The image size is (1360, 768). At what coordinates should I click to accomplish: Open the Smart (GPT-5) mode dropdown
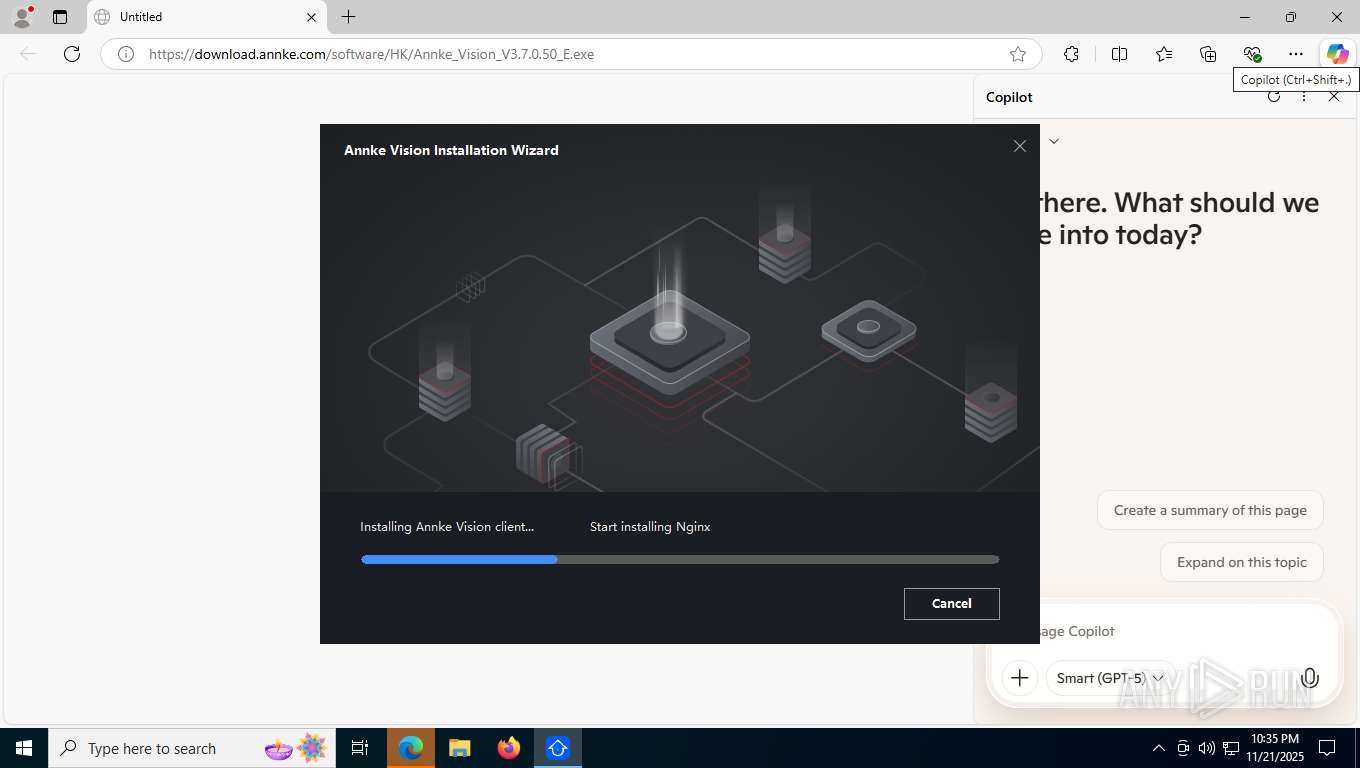[1109, 678]
